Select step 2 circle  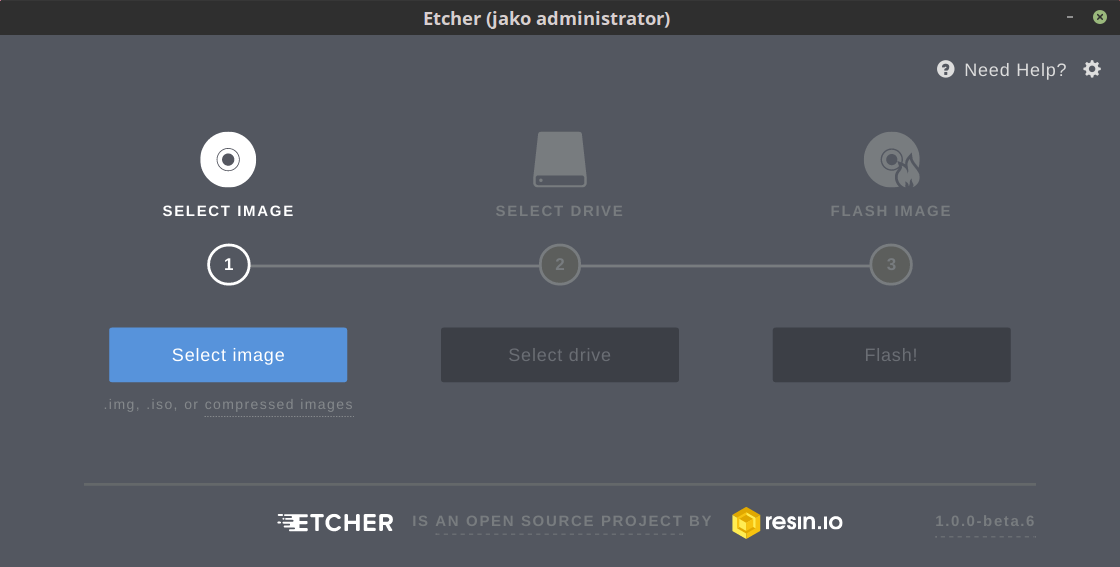point(560,265)
